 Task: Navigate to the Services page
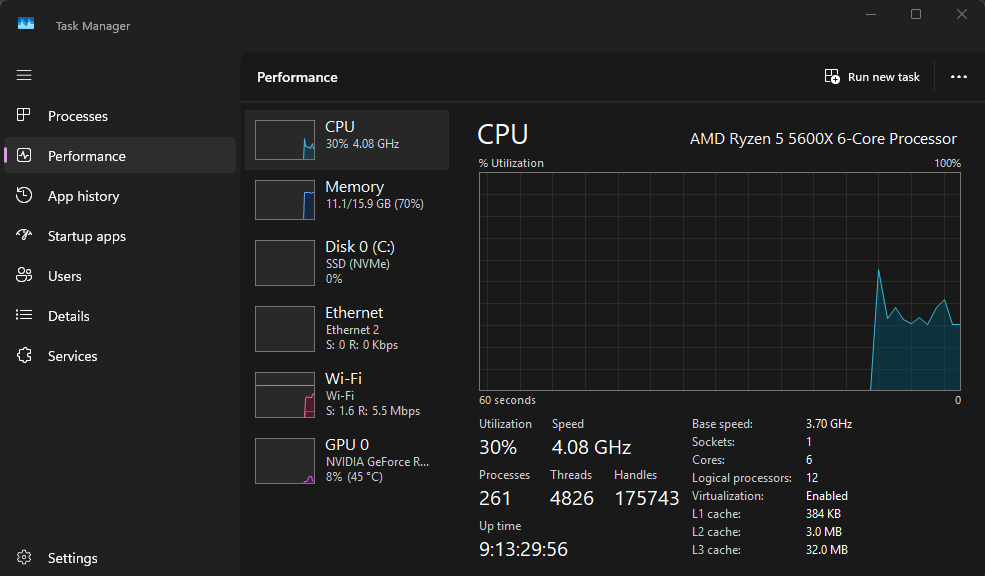(120, 356)
